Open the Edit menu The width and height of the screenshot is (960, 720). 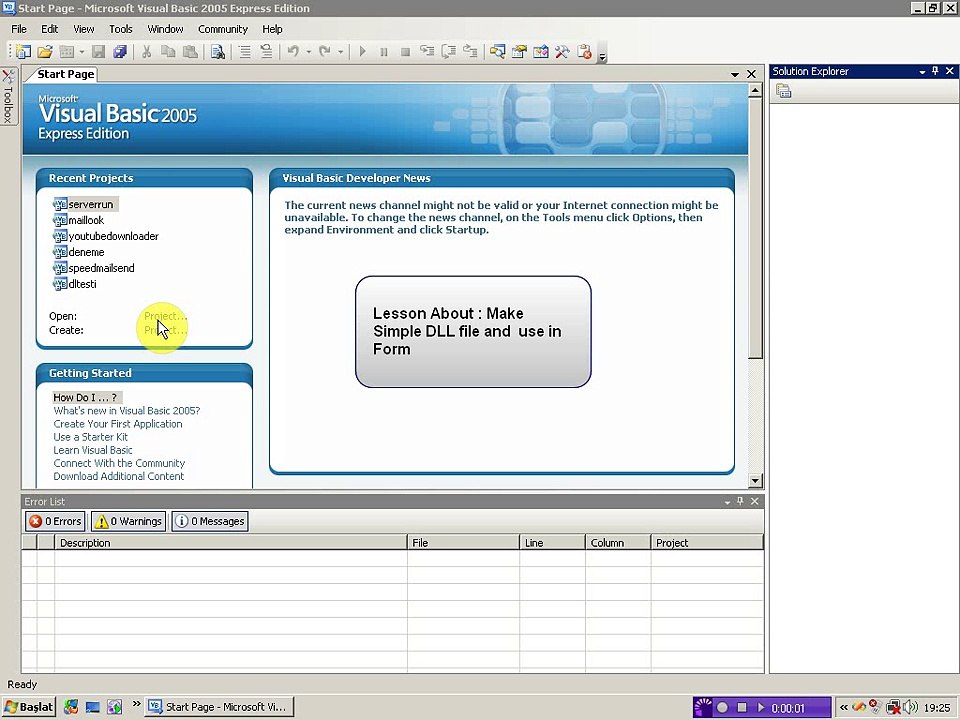click(50, 29)
